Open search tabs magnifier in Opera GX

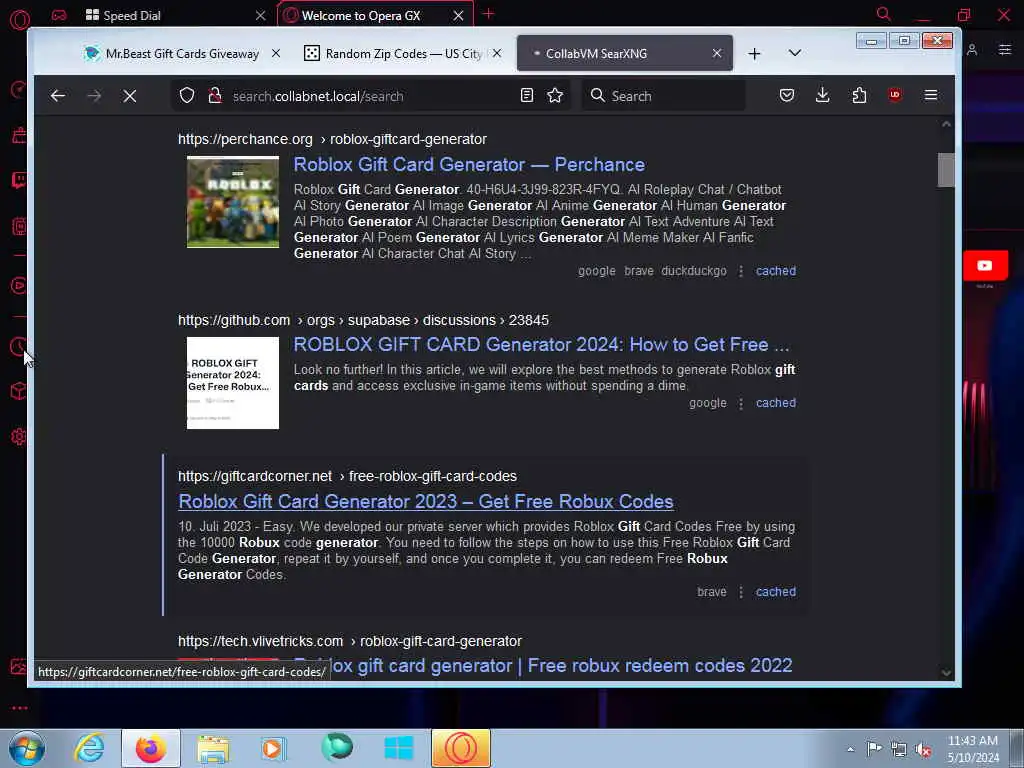pyautogui.click(x=884, y=14)
